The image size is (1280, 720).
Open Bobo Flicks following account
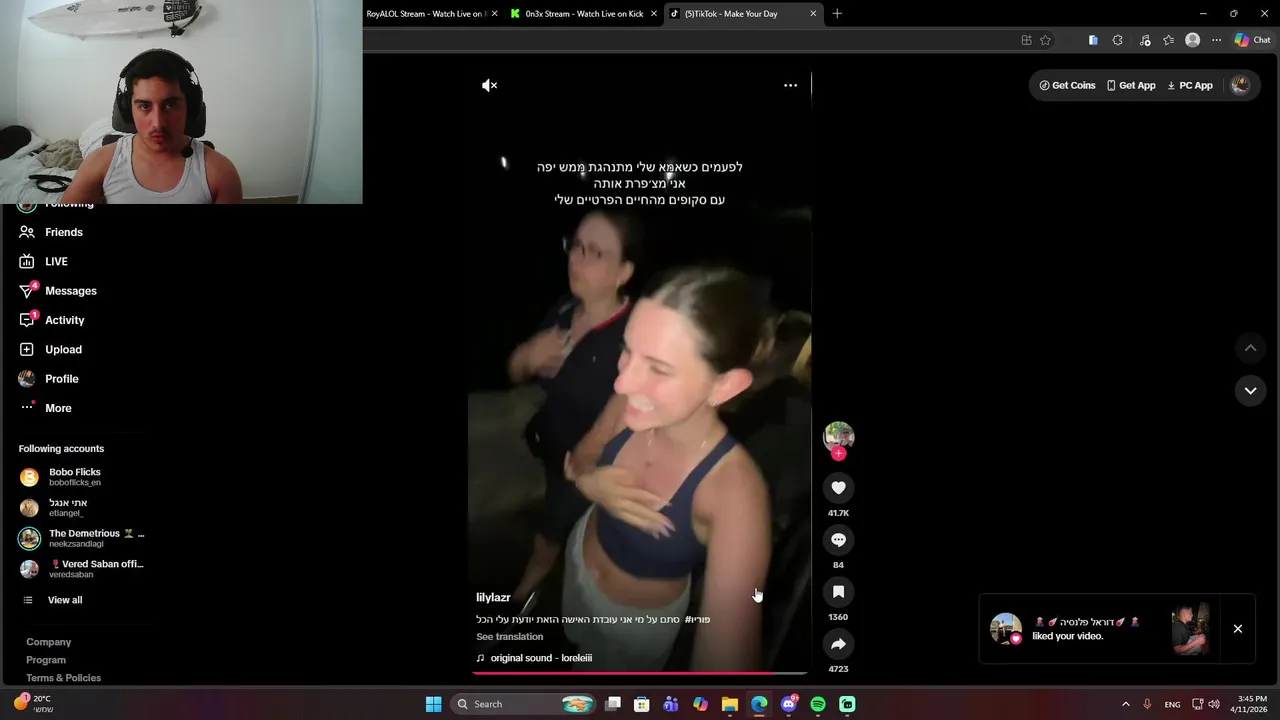coord(61,477)
